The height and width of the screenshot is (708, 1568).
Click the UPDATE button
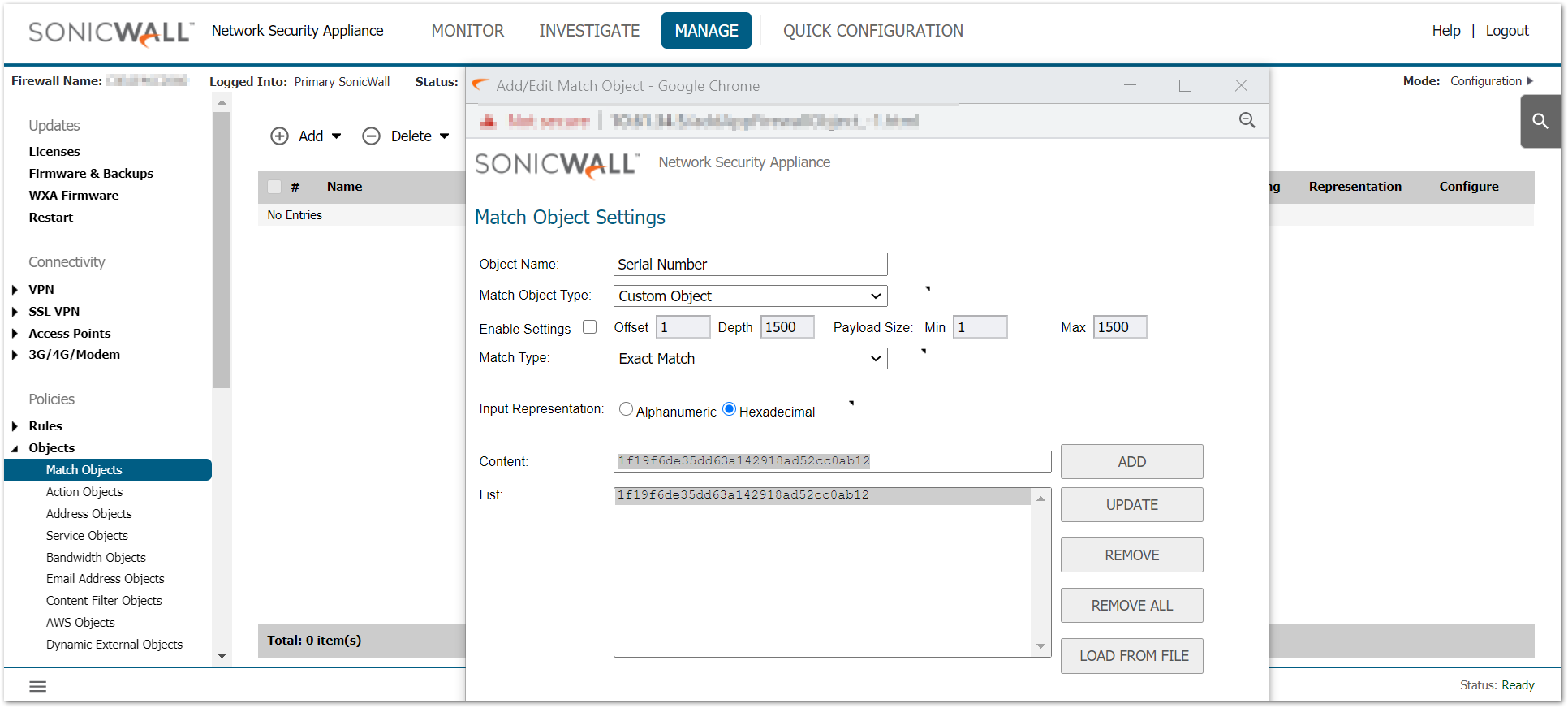coord(1131,505)
